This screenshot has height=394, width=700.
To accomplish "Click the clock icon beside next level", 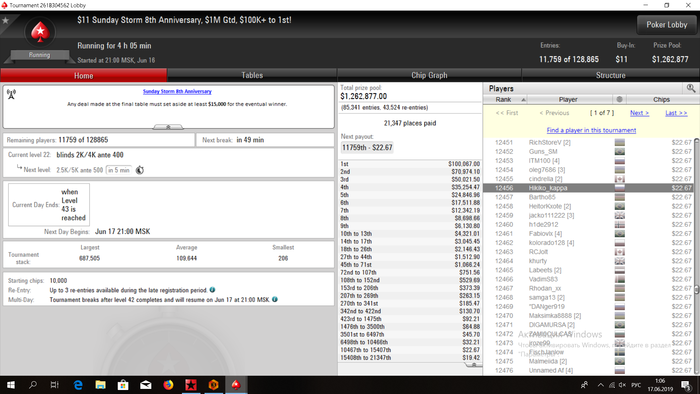I will tap(140, 170).
